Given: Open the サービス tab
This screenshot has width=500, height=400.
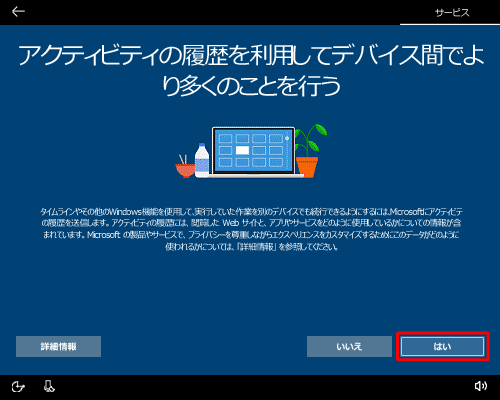Looking at the screenshot, I should (452, 13).
